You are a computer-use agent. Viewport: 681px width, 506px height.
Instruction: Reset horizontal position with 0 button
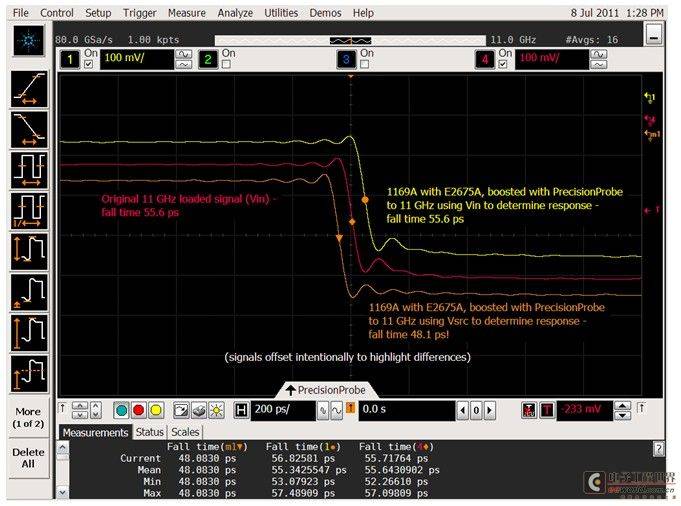click(x=476, y=410)
